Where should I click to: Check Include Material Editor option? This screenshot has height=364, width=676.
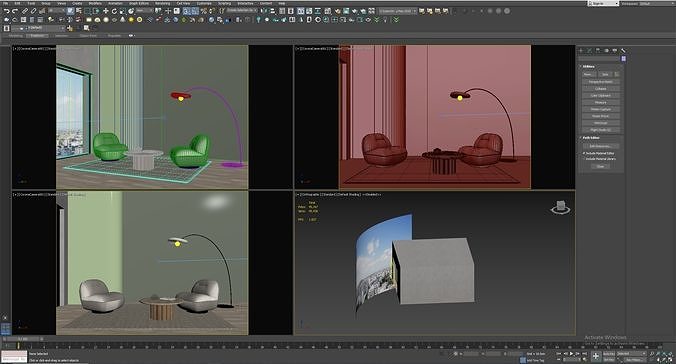pos(584,153)
